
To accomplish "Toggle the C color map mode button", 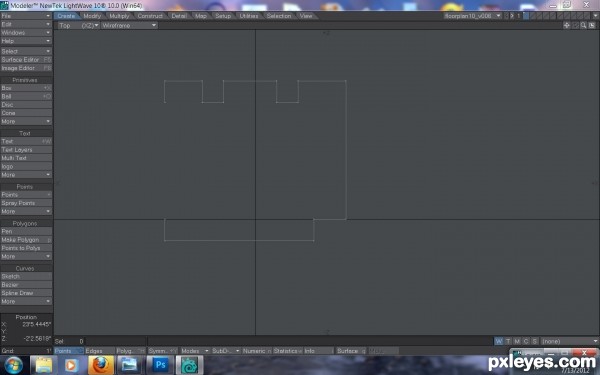I will pos(526,341).
